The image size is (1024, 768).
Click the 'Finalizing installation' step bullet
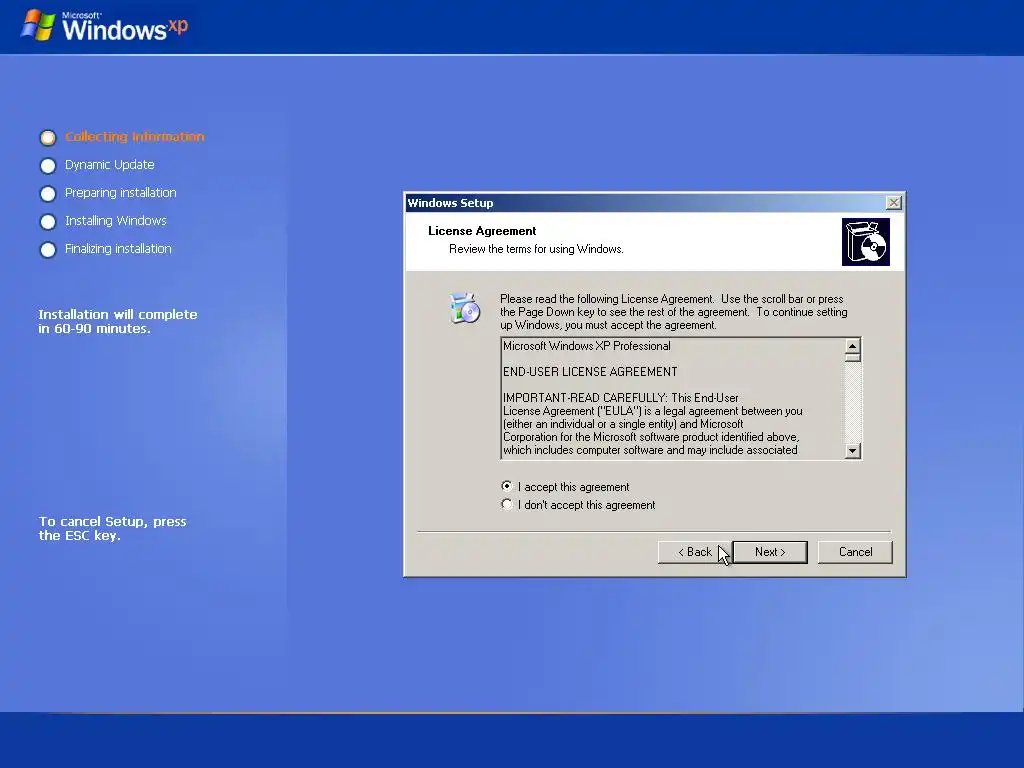click(x=48, y=249)
